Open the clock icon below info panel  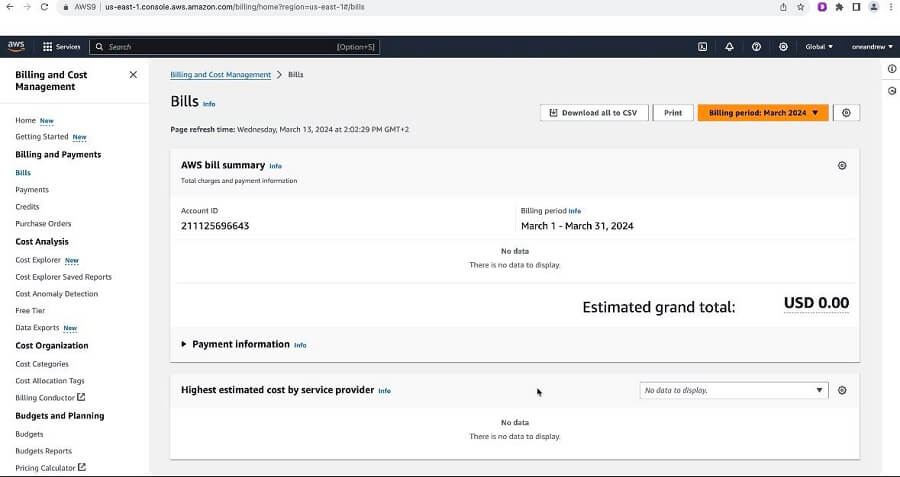pos(892,91)
